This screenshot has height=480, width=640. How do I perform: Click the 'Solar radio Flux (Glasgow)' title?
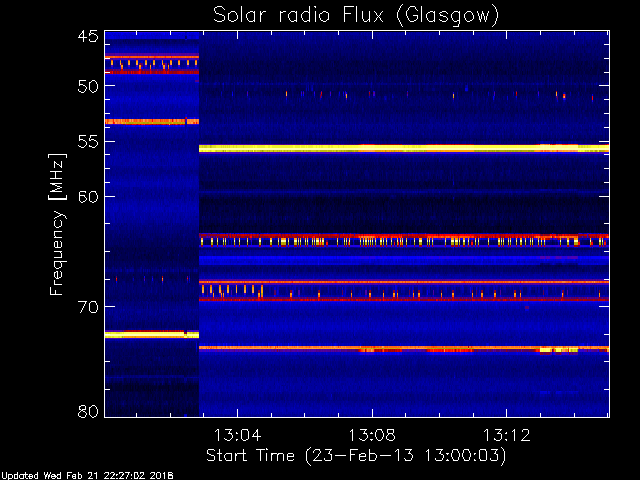click(356, 16)
